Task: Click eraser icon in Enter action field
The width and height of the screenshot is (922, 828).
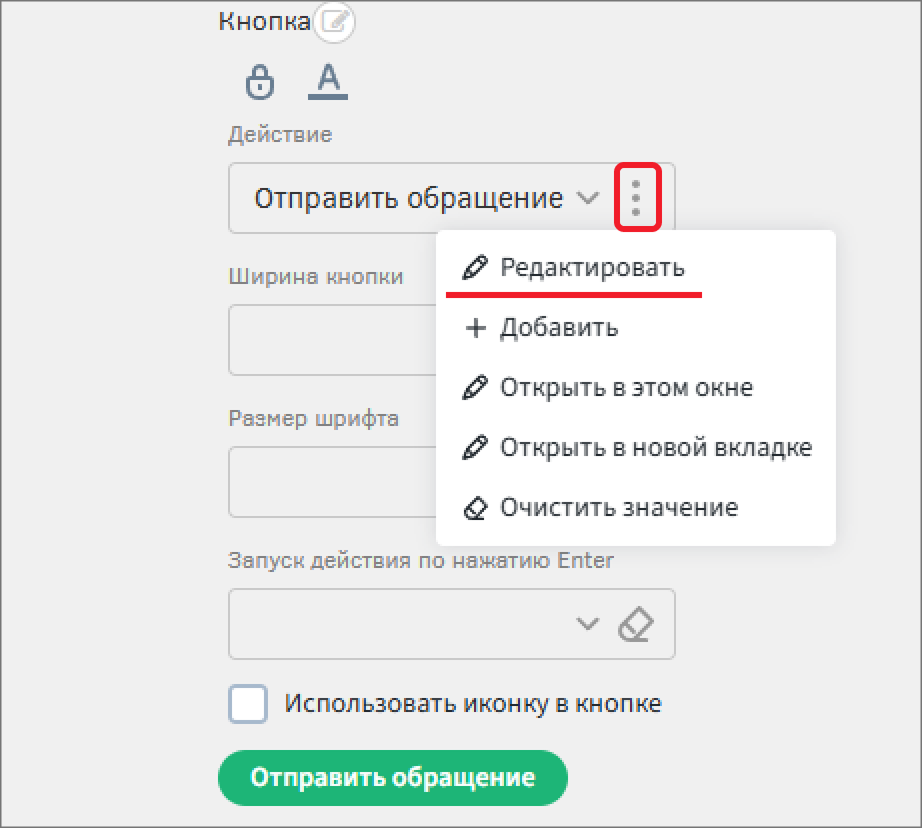Action: [x=636, y=624]
